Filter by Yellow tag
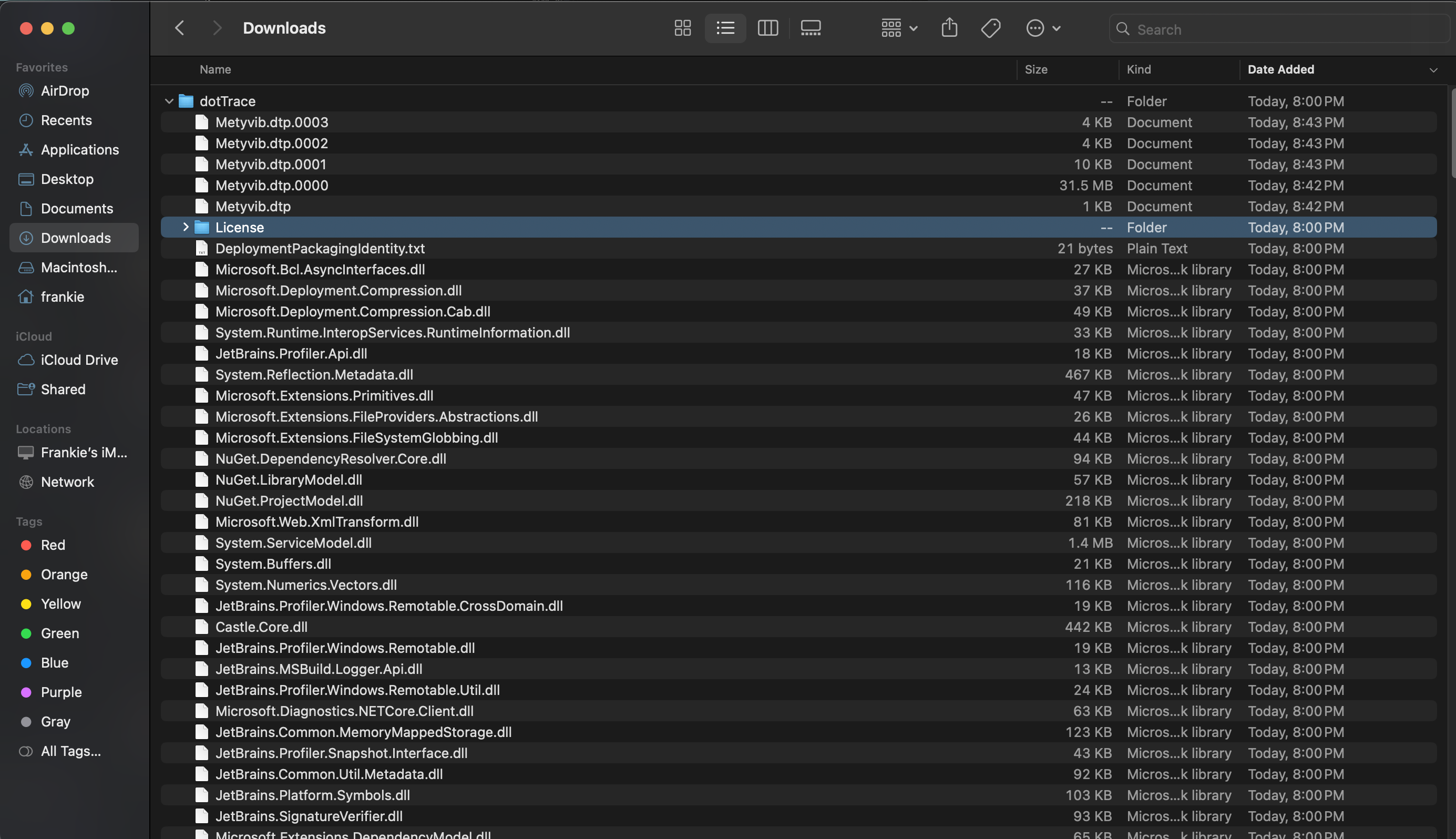Image resolution: width=1456 pixels, height=839 pixels. [x=74, y=603]
